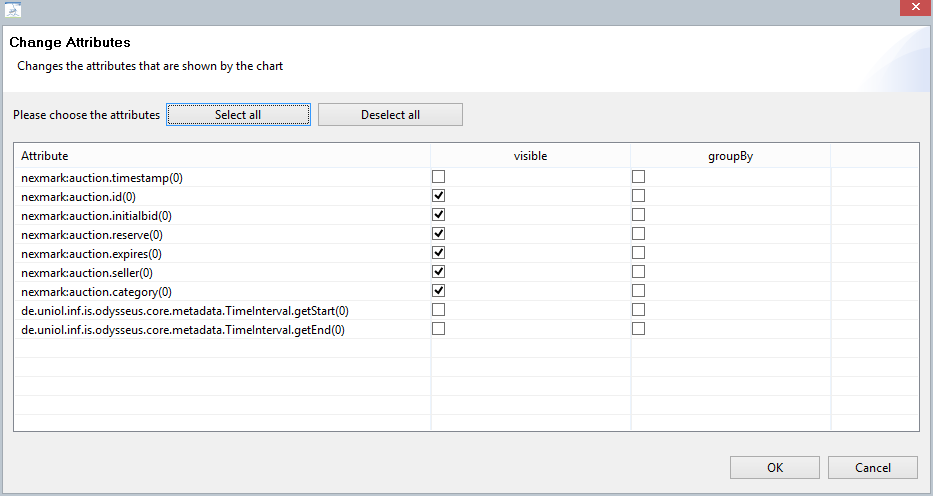933x496 pixels.
Task: Check groupBy for nexmark:auction.seller(0)
Action: (638, 272)
